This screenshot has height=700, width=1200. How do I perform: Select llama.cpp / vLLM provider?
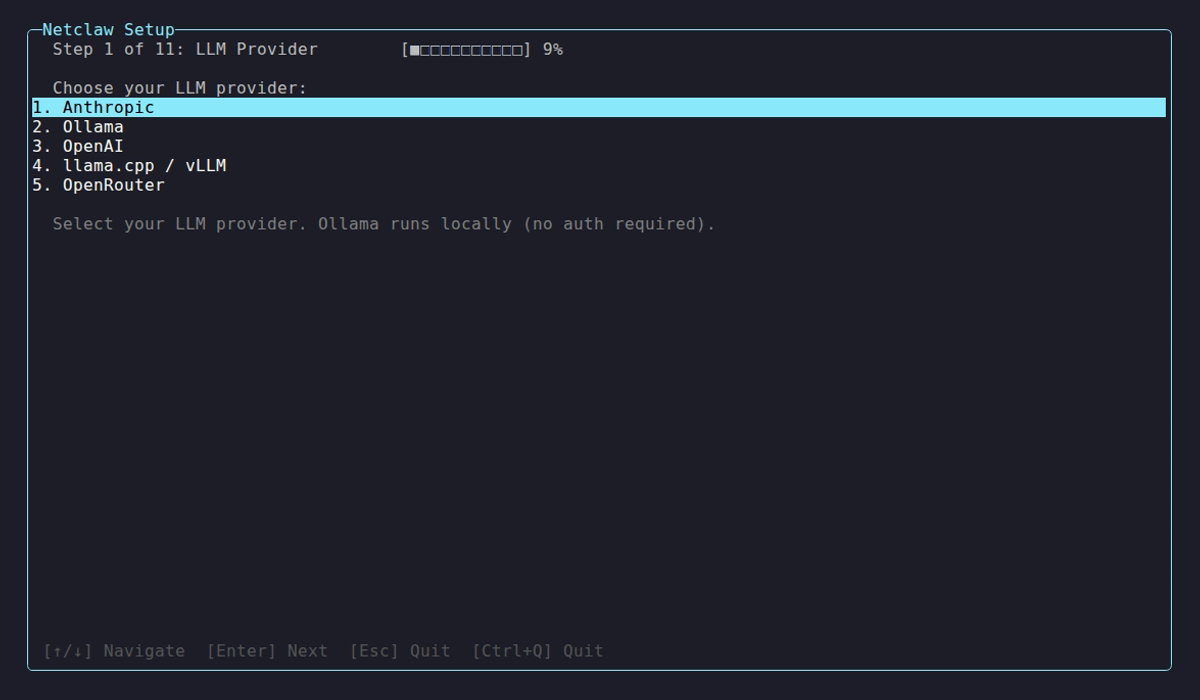coord(599,166)
